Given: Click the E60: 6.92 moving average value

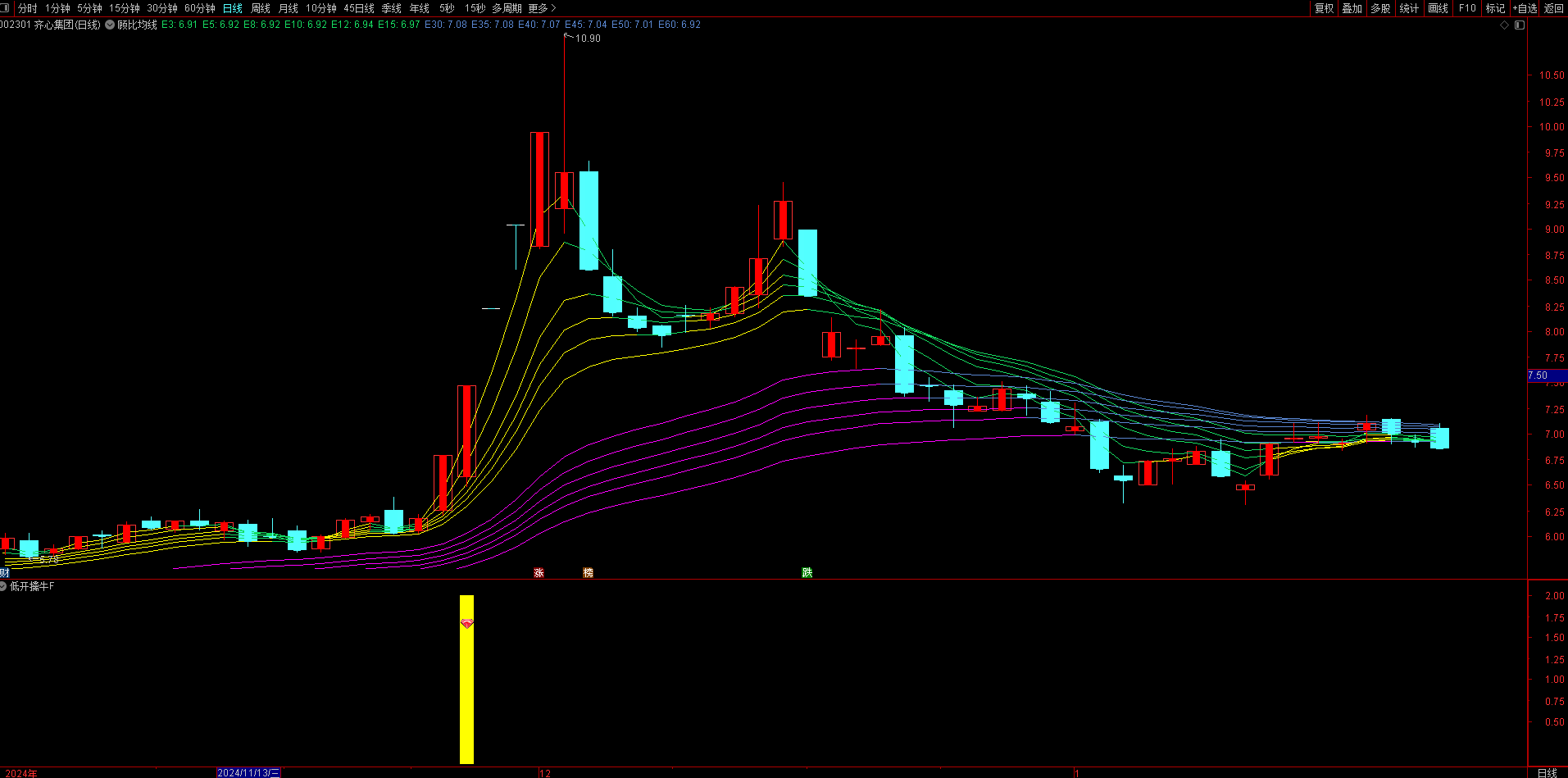Looking at the screenshot, I should [x=679, y=25].
